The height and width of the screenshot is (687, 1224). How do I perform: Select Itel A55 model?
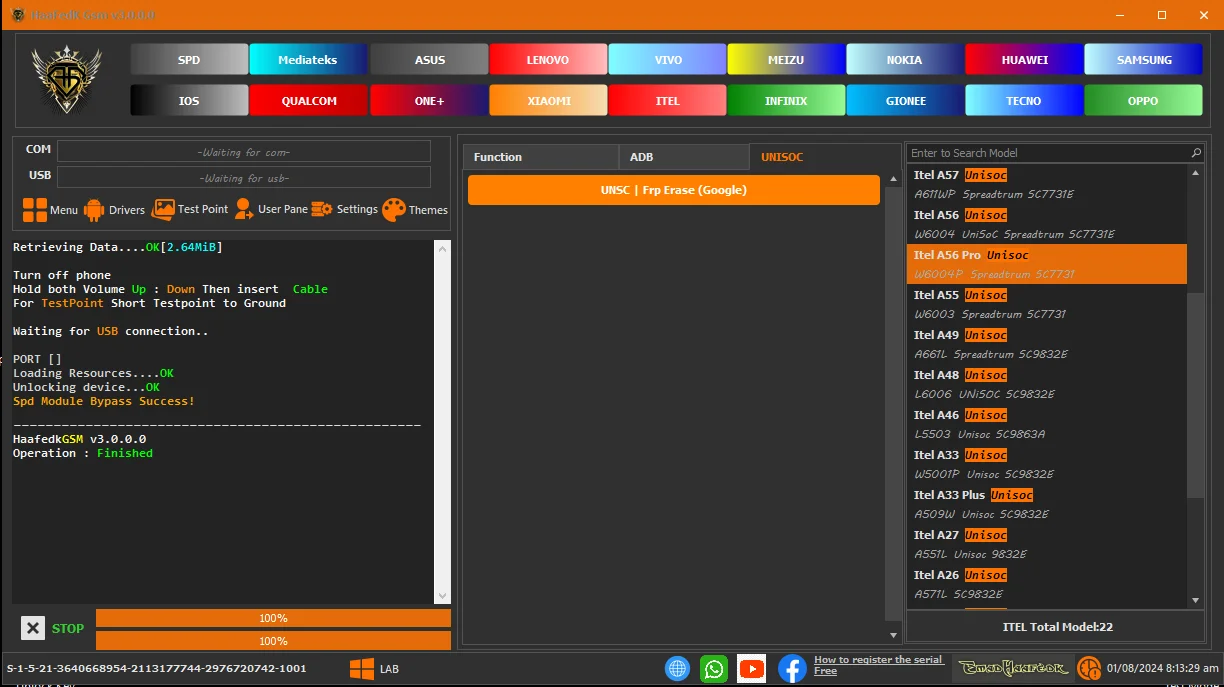click(1046, 304)
